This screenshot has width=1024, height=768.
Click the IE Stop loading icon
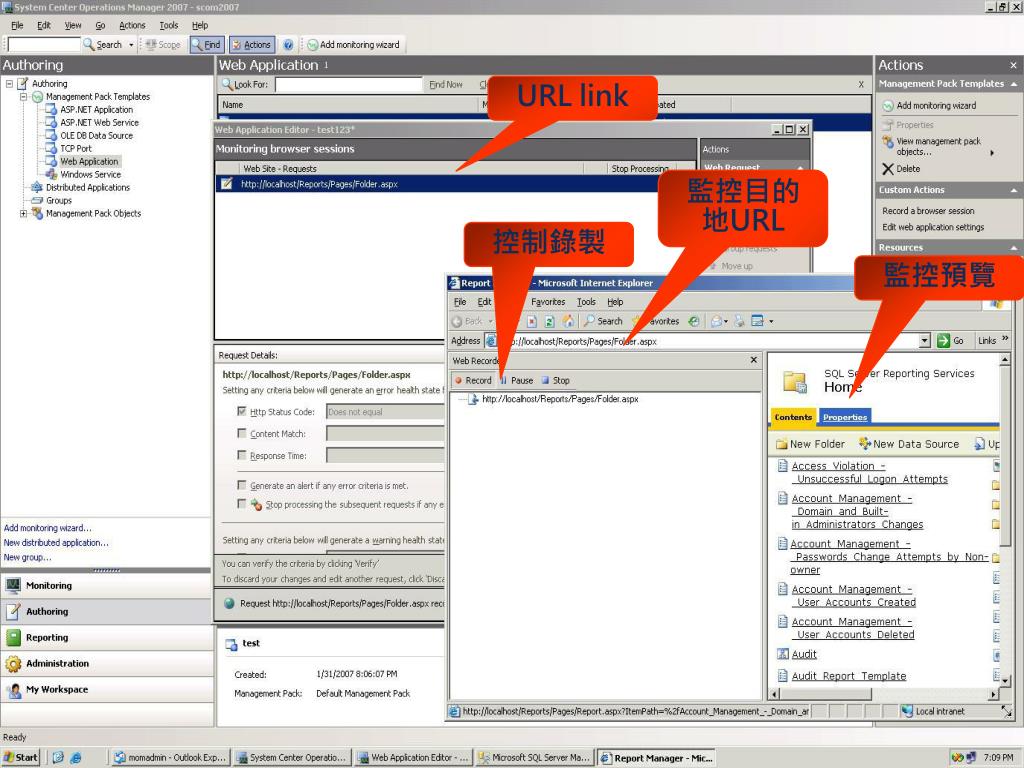point(532,321)
